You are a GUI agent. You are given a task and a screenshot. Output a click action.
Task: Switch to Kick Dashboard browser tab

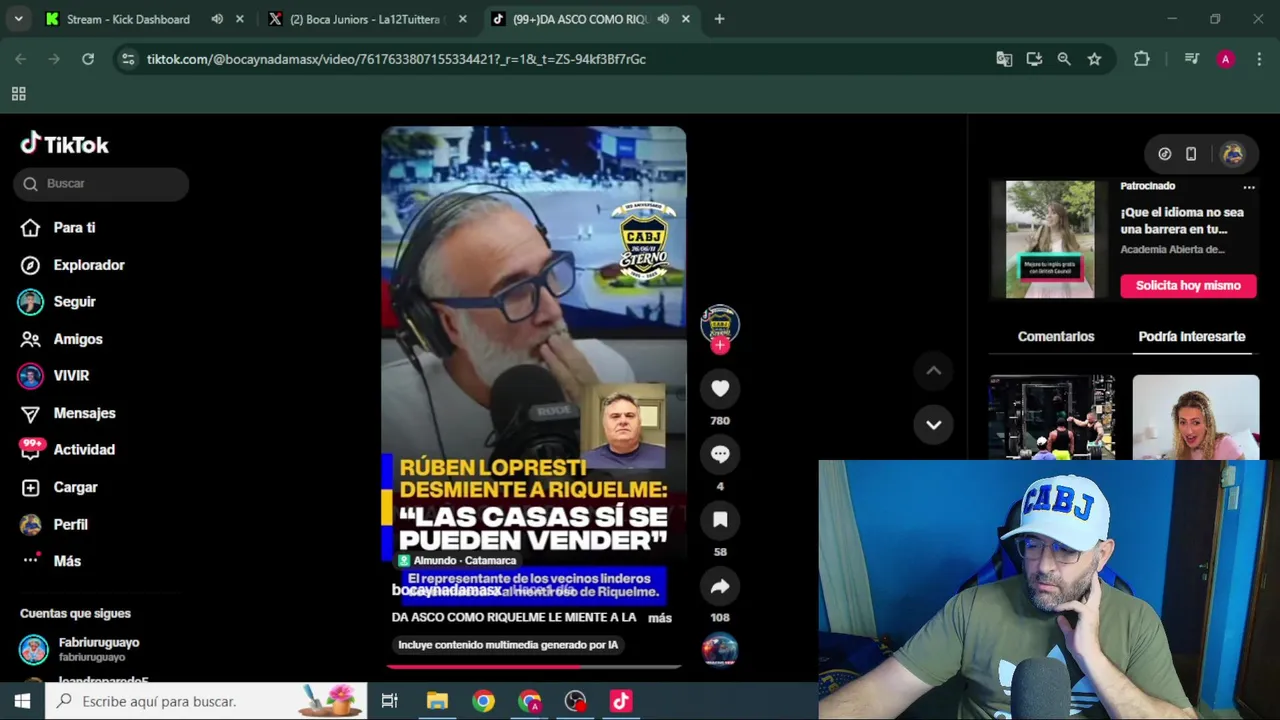pyautogui.click(x=128, y=19)
